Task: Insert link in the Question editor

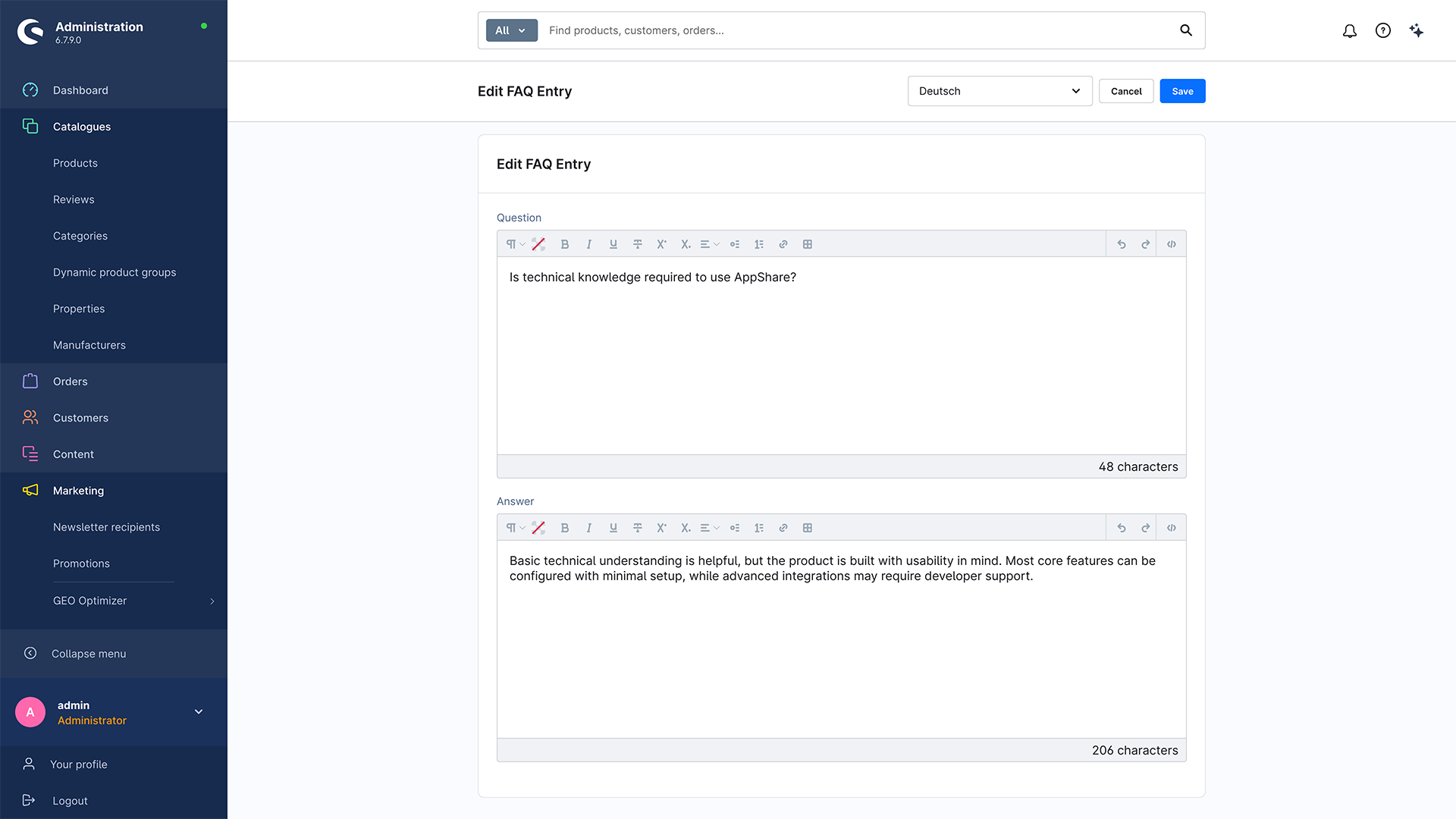Action: pos(783,244)
